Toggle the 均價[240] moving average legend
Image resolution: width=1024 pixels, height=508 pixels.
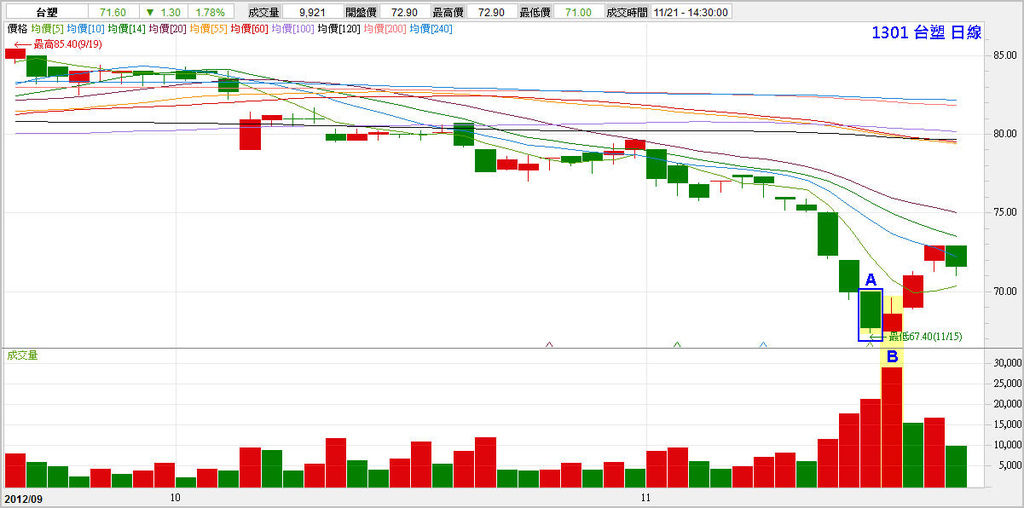tap(431, 29)
